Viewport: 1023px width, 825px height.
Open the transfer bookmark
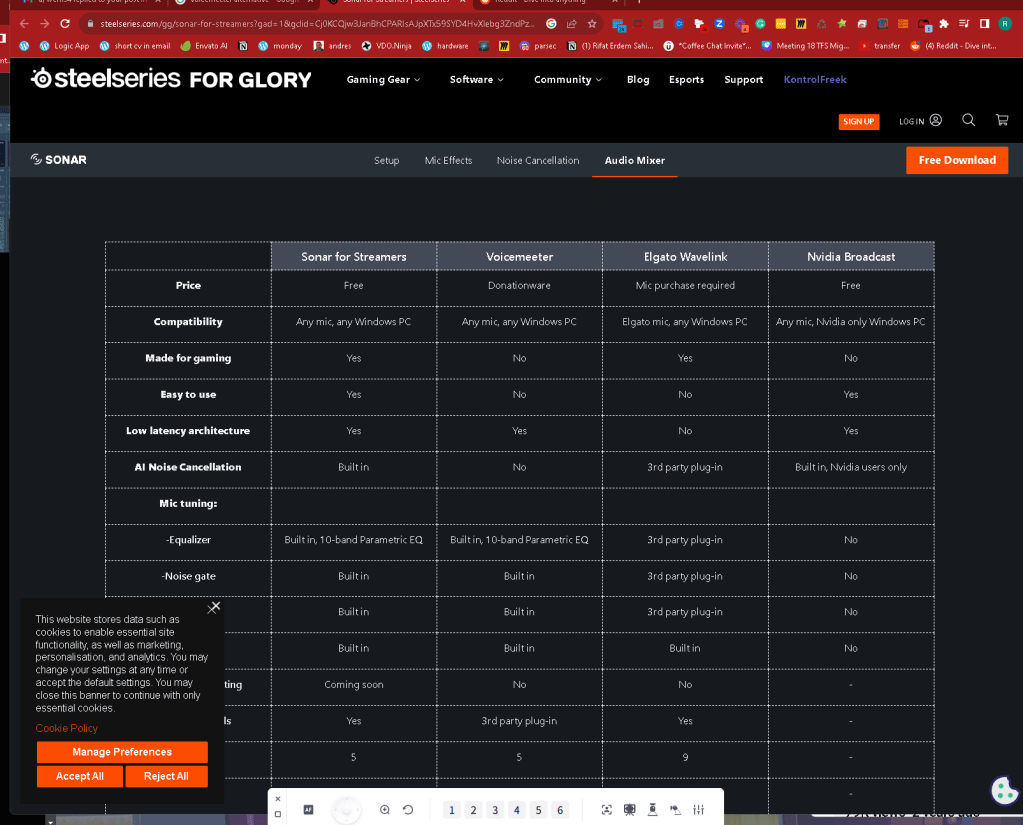[x=879, y=46]
